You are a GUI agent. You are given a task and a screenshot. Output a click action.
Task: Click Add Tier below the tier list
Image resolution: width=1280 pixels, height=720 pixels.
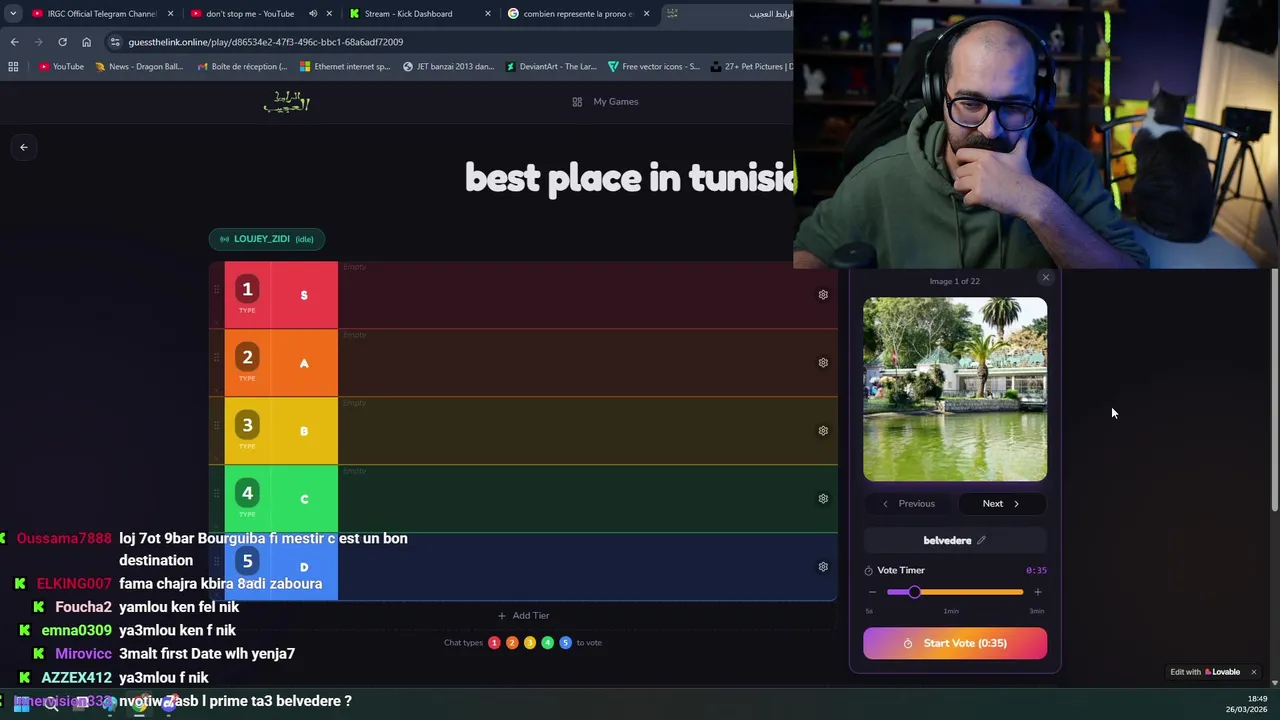523,616
